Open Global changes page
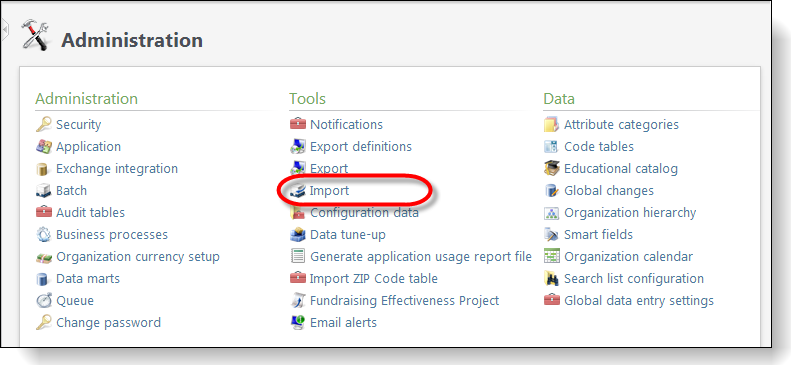The image size is (791, 365). (x=609, y=191)
